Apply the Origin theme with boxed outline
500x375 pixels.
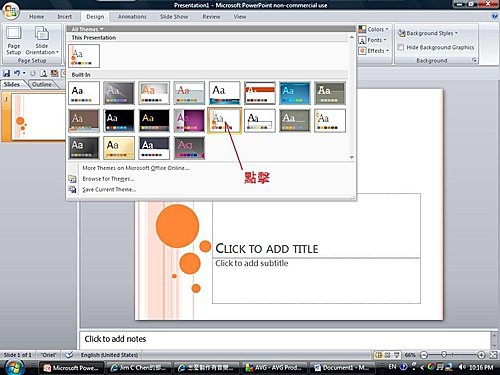click(x=260, y=120)
